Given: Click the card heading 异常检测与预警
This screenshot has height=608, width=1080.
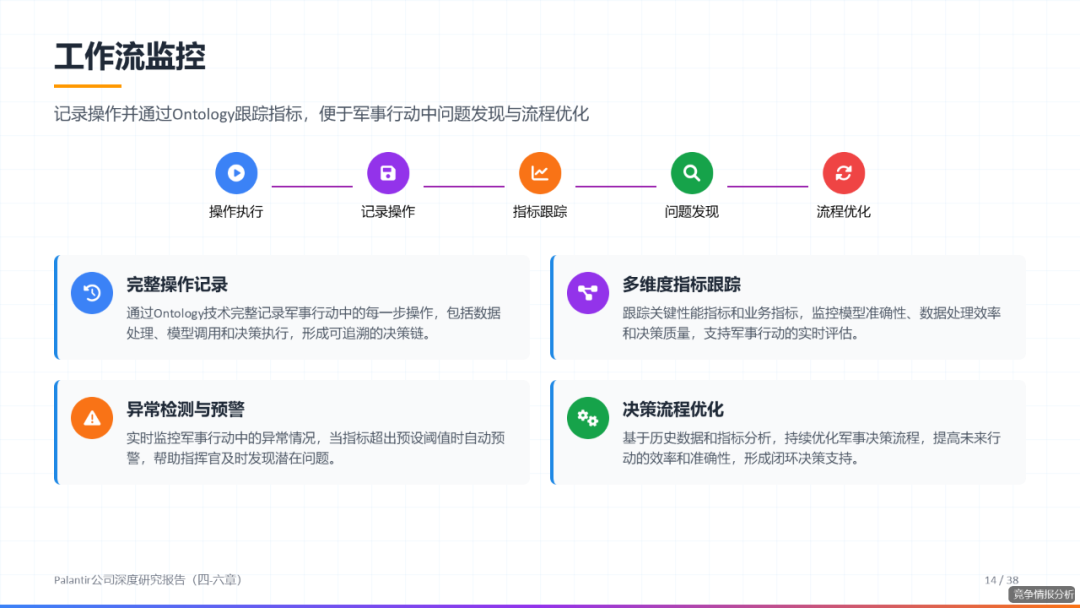Looking at the screenshot, I should [185, 410].
